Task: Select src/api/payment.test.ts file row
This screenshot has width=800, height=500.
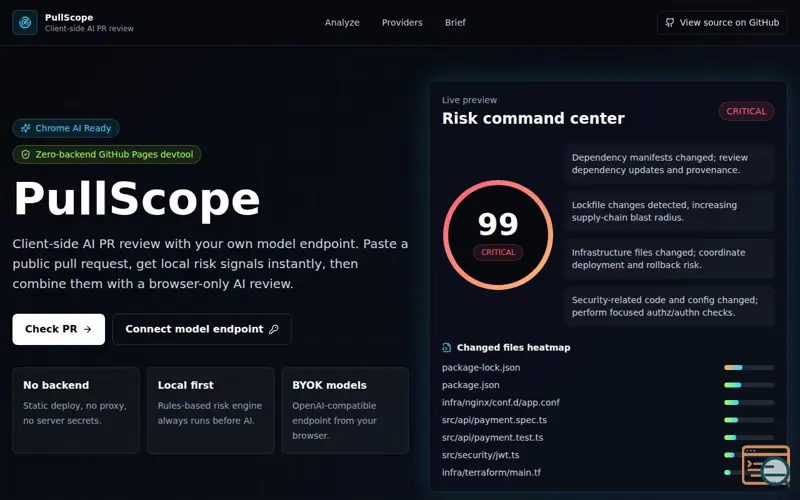Action: 608,437
